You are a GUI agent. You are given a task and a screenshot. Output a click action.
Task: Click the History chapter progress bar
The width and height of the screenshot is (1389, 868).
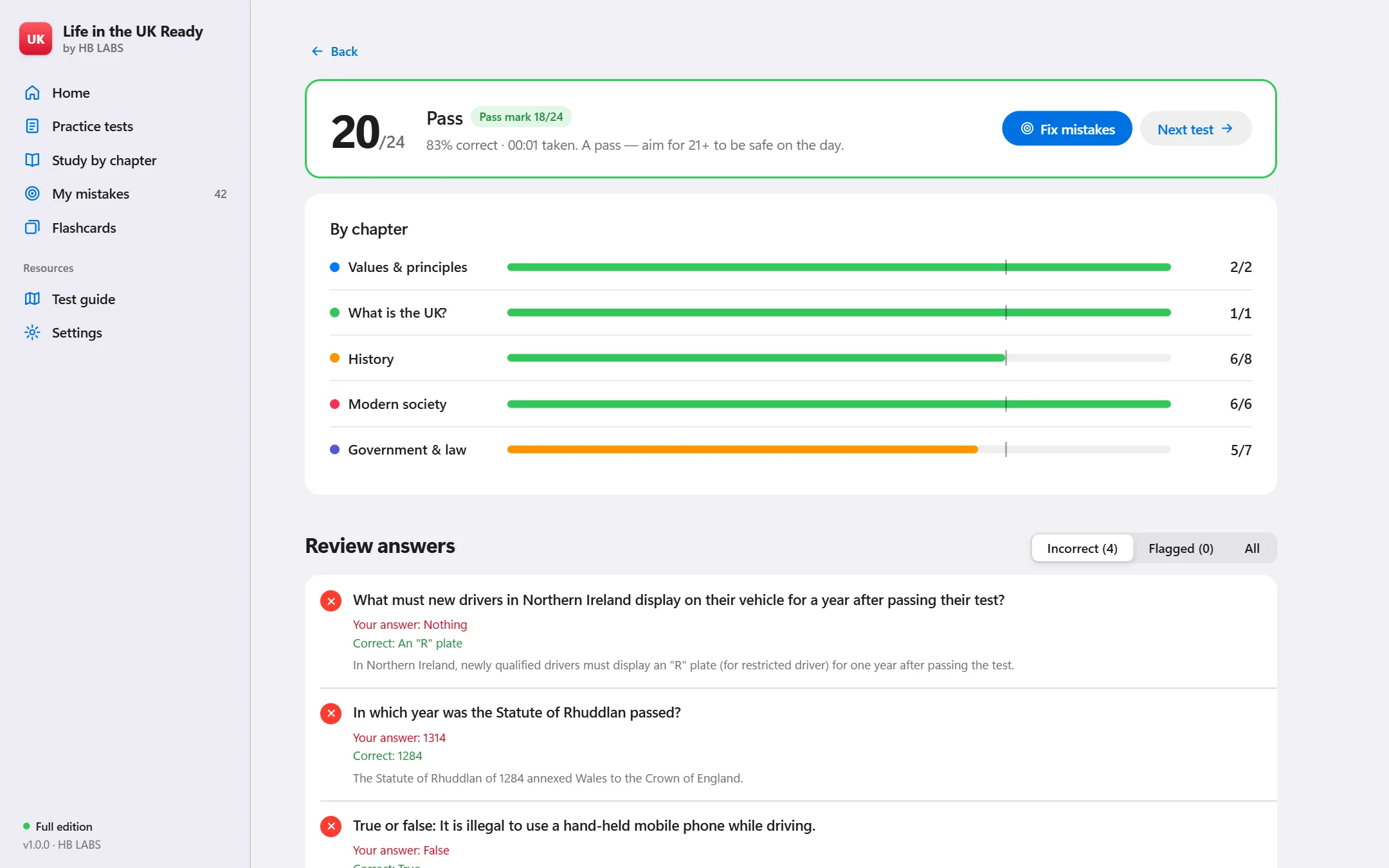(839, 358)
